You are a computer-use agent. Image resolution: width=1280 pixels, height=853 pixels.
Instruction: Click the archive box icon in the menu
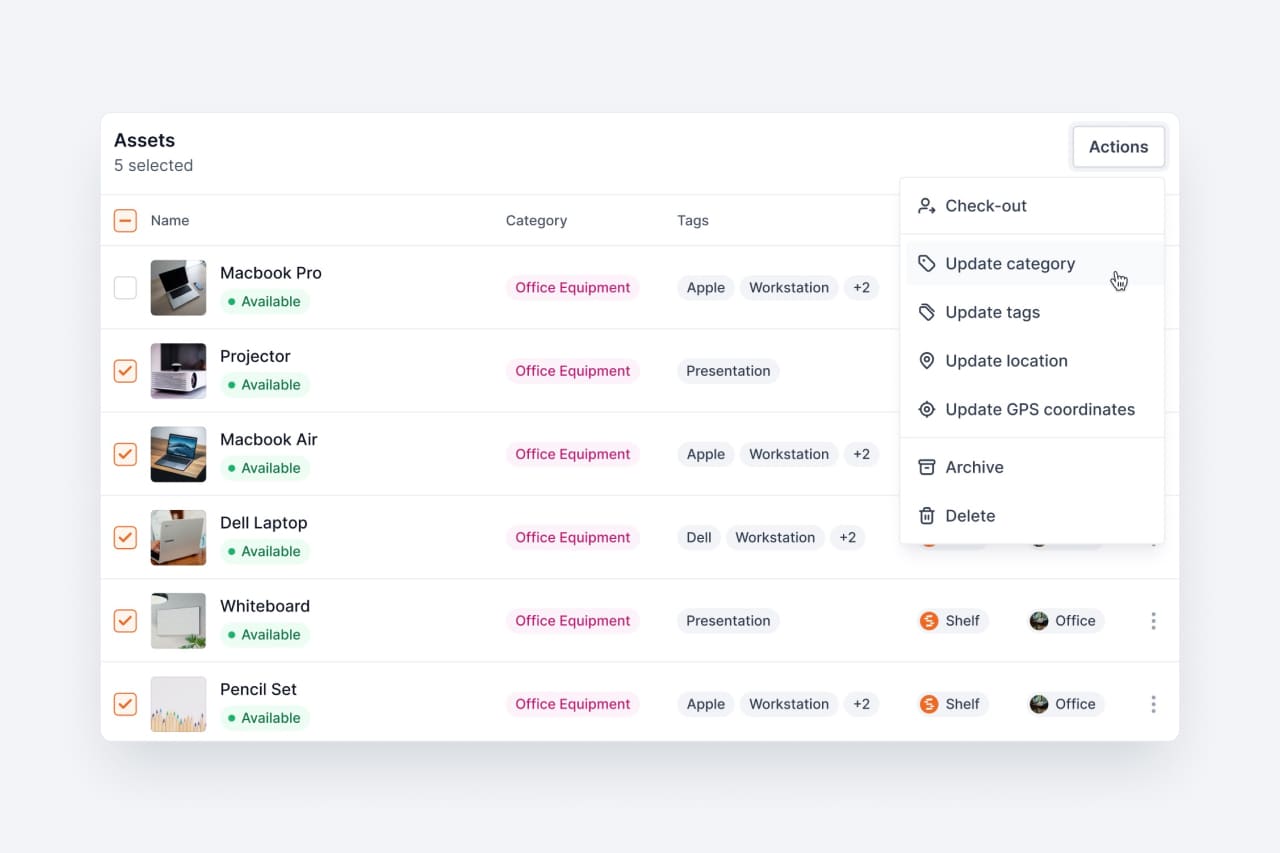pos(928,467)
